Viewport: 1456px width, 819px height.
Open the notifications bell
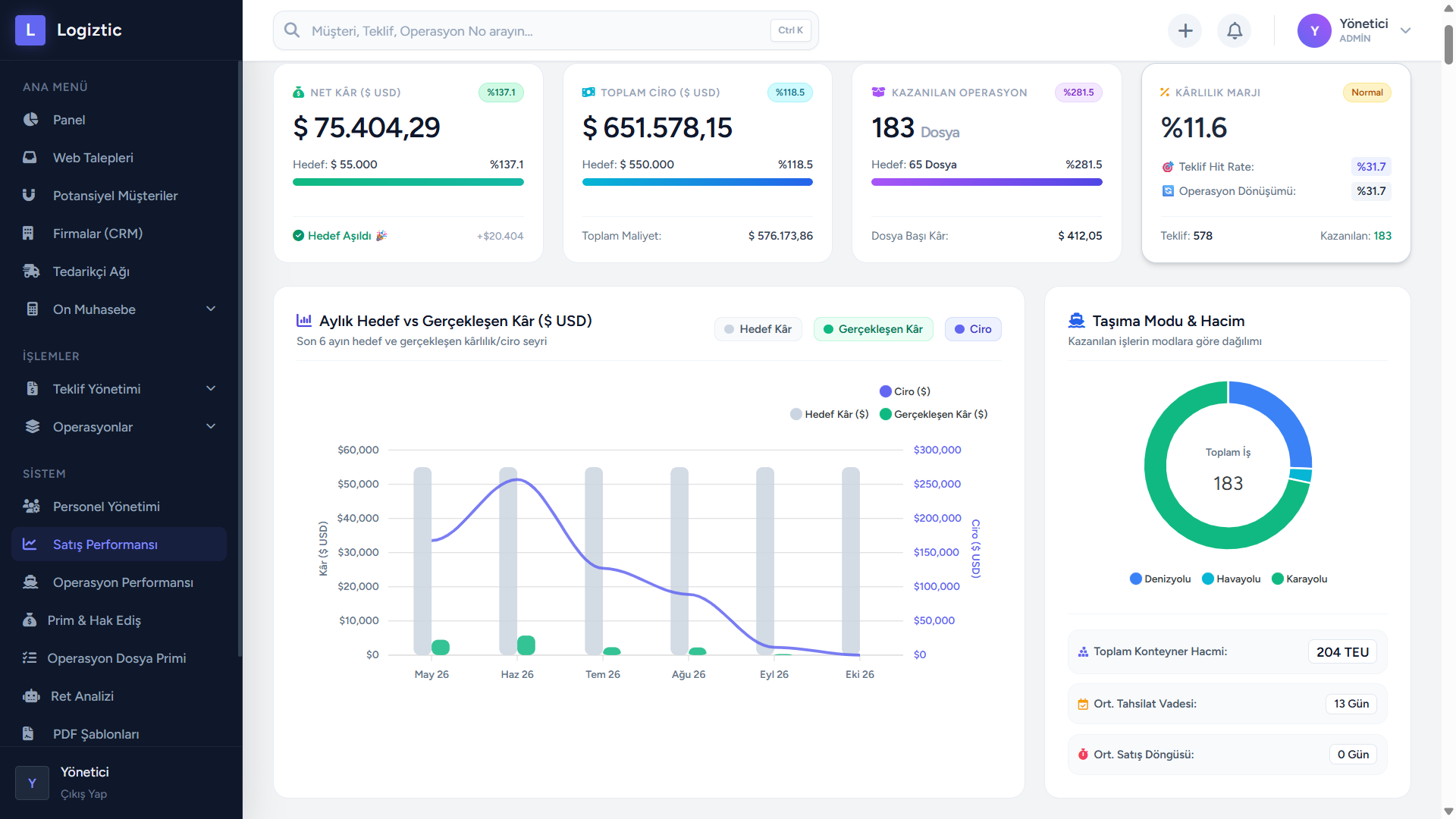[x=1235, y=30]
